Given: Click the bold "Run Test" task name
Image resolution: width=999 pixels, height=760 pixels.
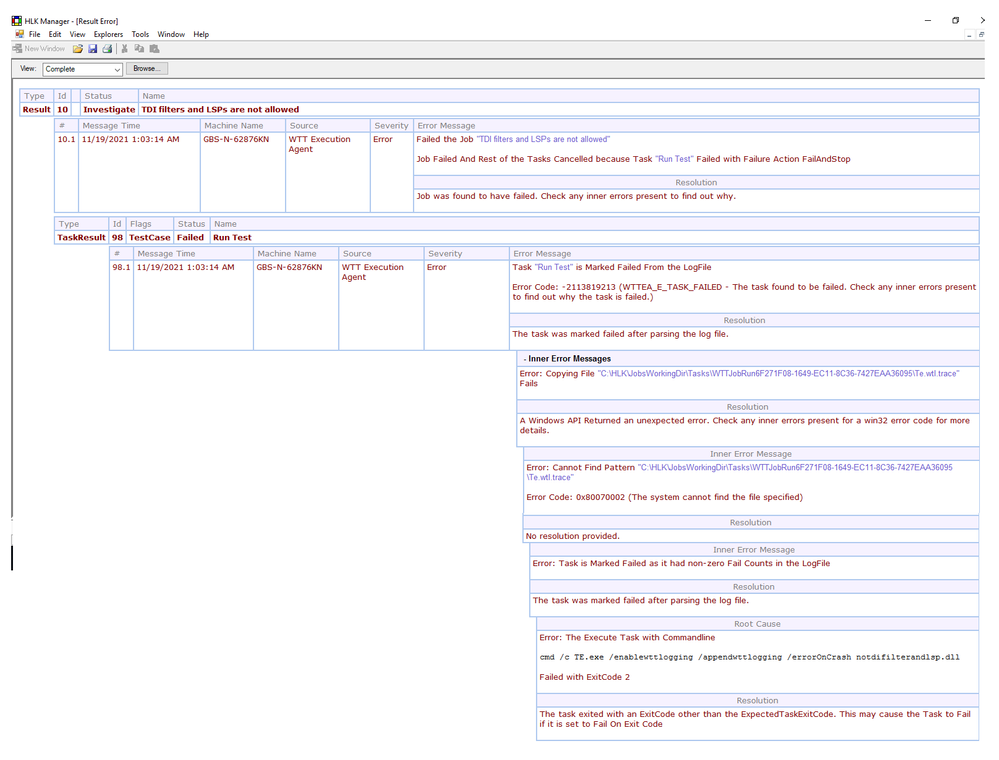Looking at the screenshot, I should pos(233,238).
